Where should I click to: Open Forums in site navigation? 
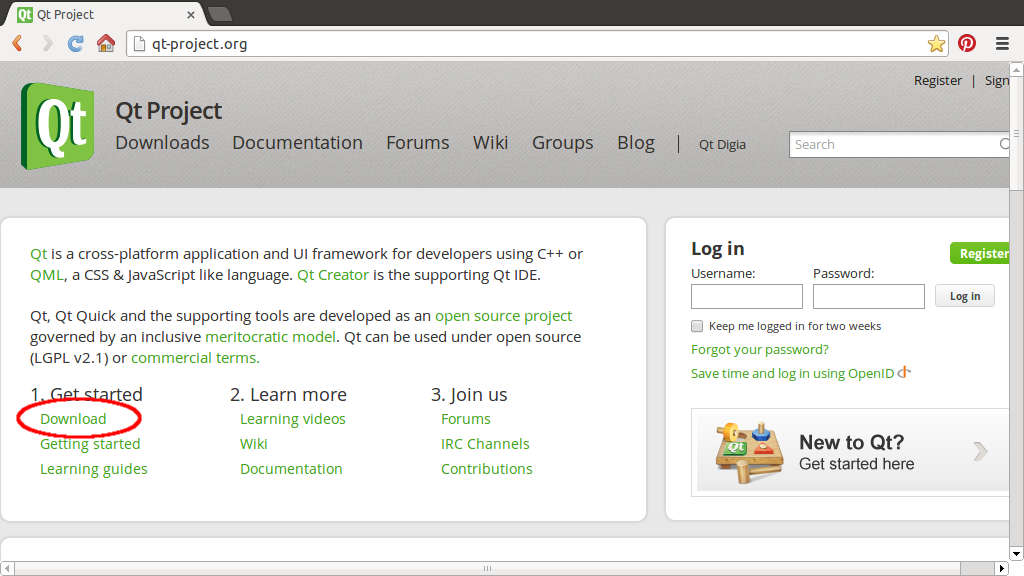point(417,142)
